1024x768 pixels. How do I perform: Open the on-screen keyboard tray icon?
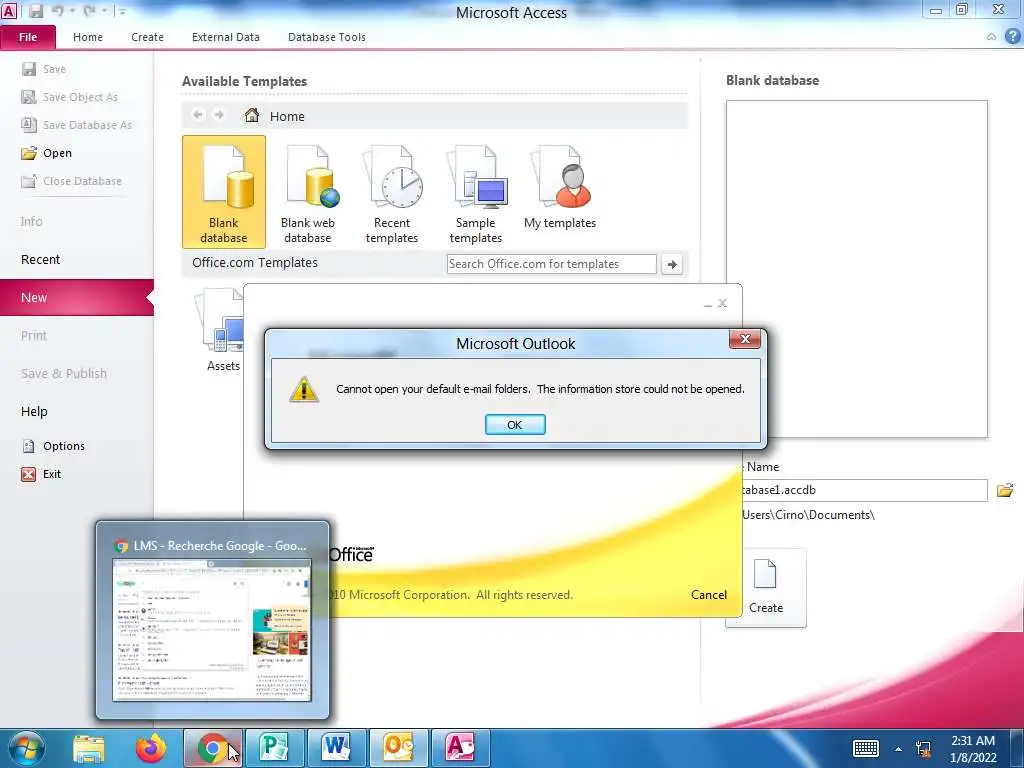[866, 748]
